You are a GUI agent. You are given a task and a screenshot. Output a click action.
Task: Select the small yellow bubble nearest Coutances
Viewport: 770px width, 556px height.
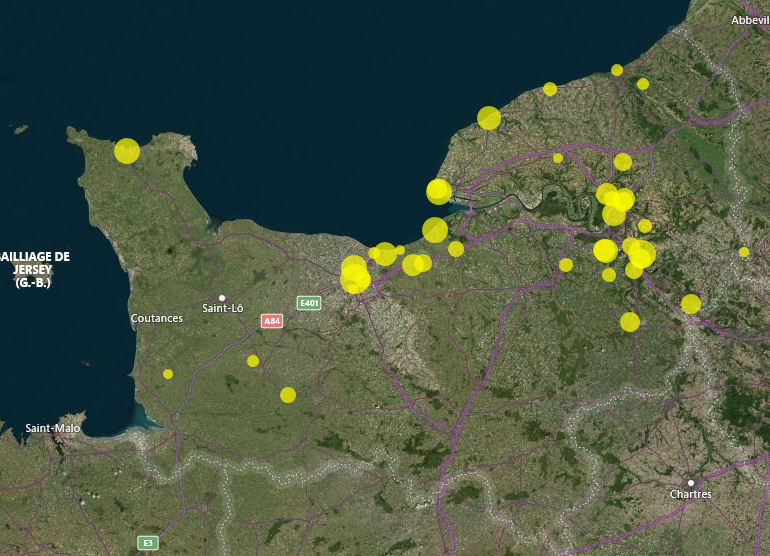(168, 374)
